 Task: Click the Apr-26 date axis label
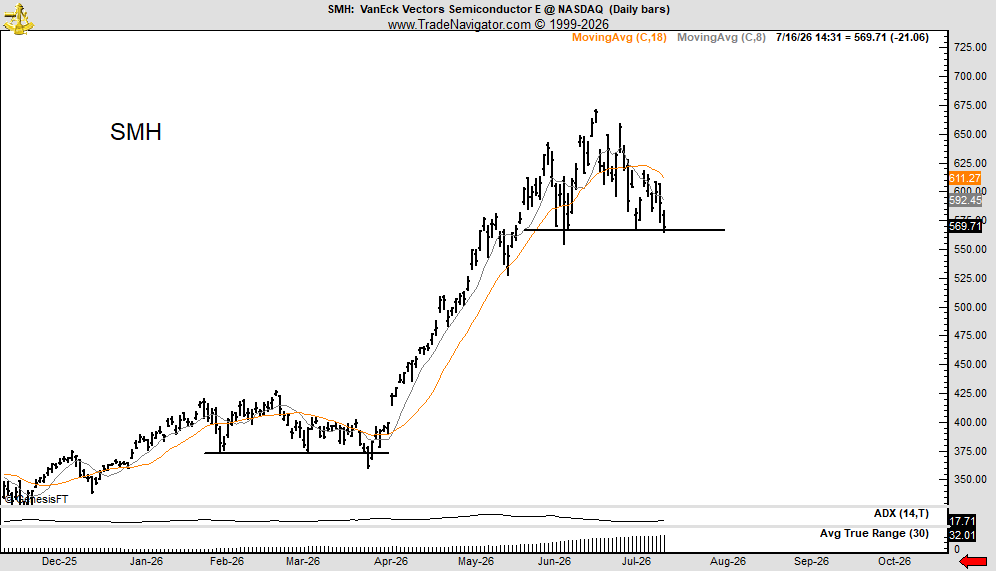click(391, 561)
